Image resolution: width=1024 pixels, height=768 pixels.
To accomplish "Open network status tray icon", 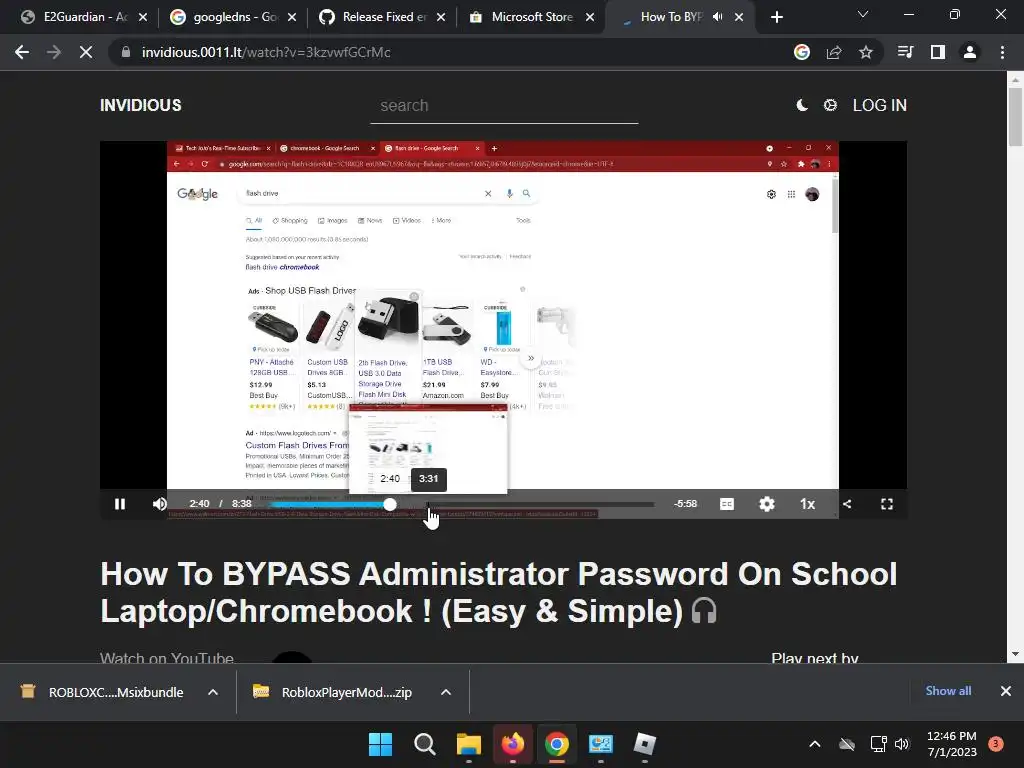I will (878, 744).
